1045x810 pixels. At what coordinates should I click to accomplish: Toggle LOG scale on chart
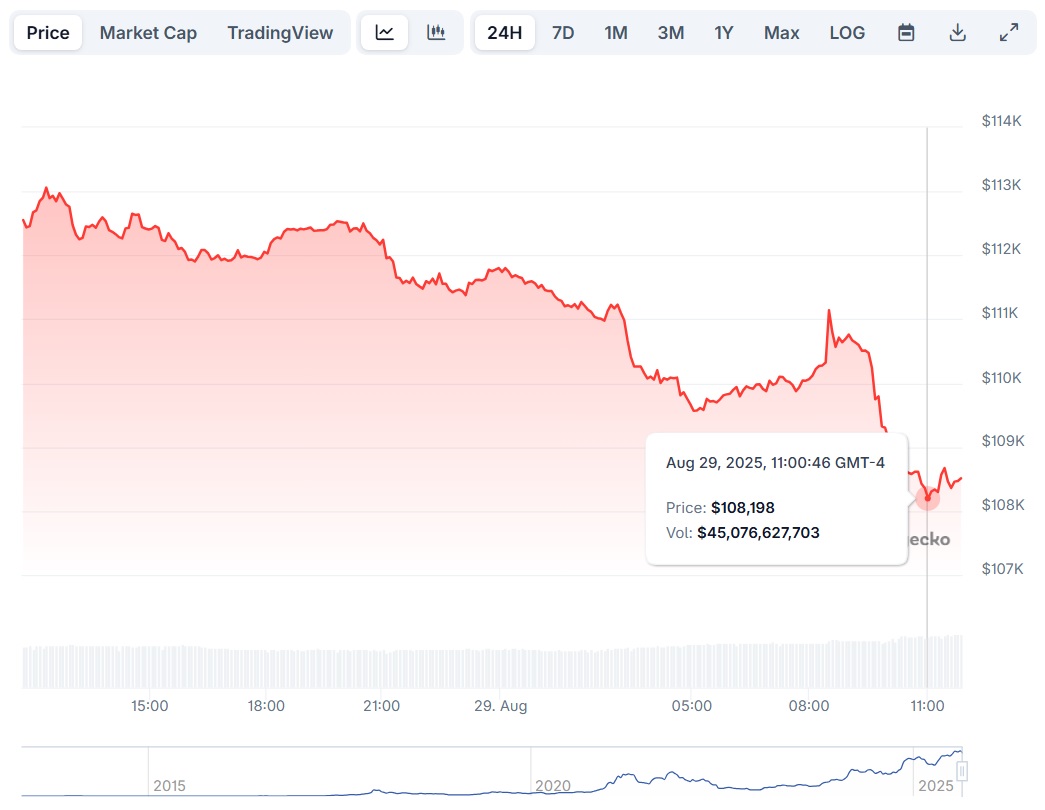point(847,33)
